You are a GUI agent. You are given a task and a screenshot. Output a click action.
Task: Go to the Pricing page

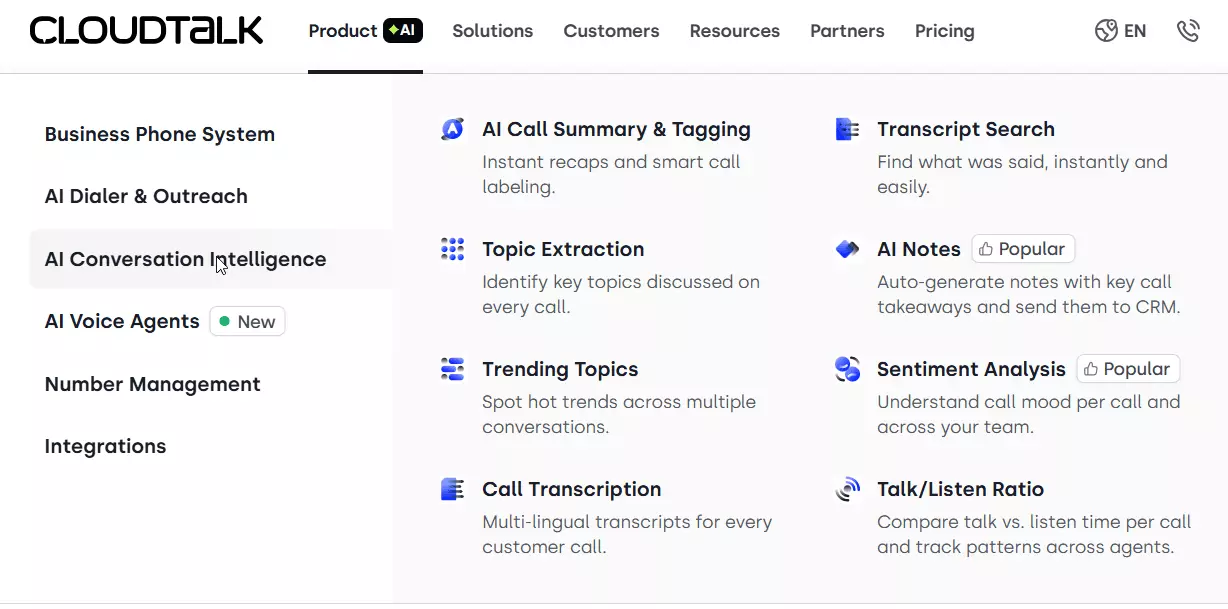point(944,31)
